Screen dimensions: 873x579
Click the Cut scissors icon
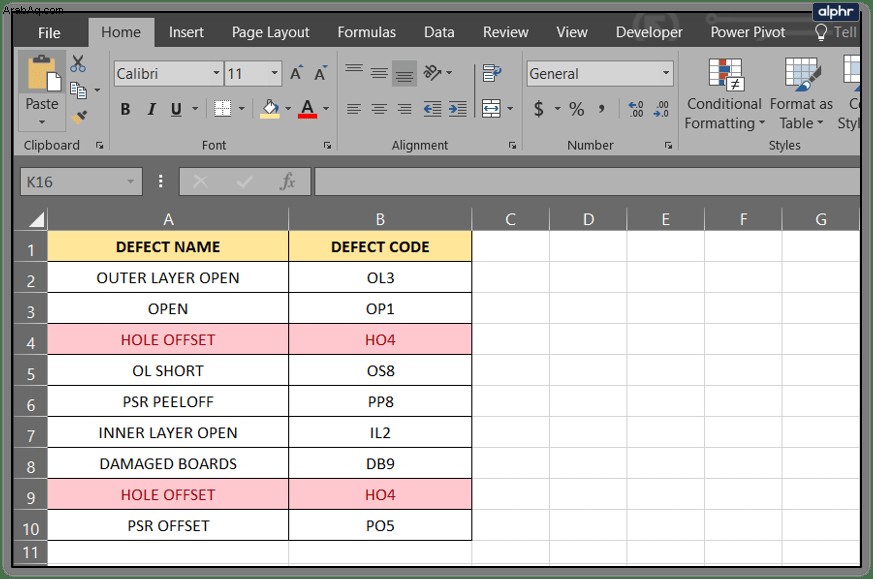coord(78,63)
